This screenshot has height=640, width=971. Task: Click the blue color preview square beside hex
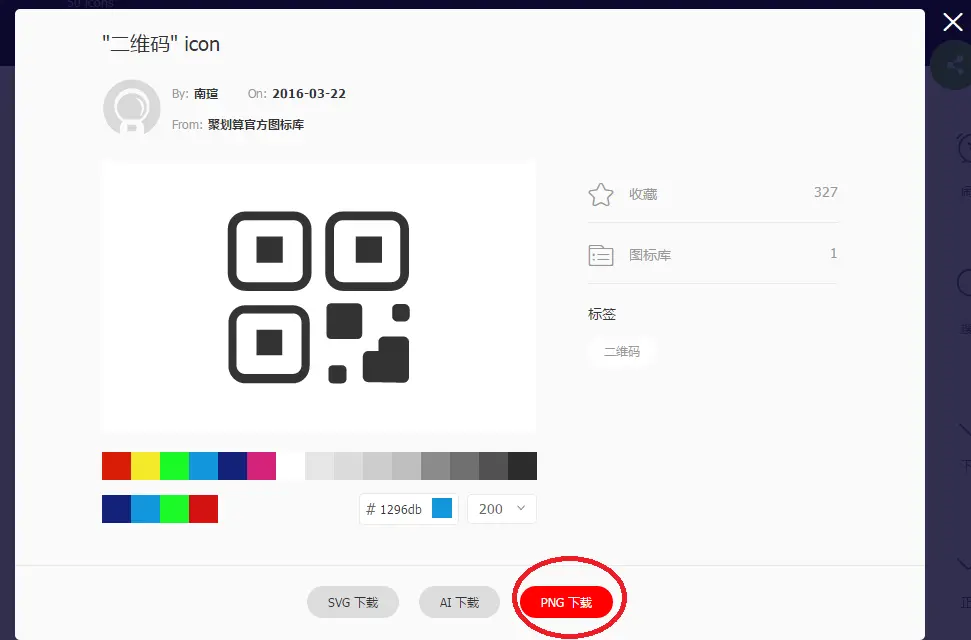[442, 509]
